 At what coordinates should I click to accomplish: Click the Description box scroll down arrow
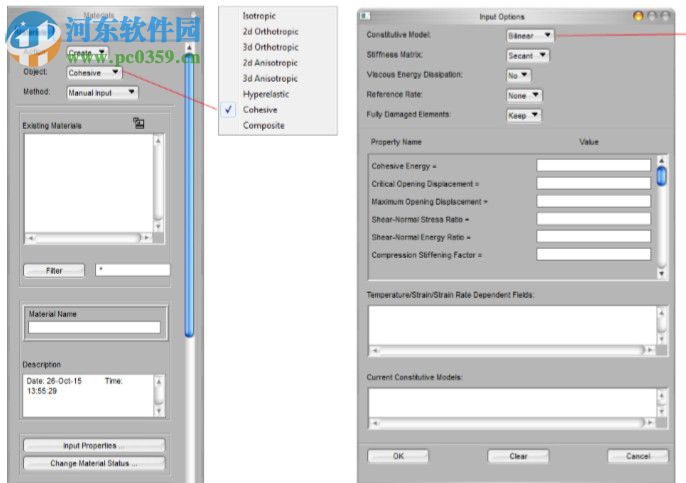point(159,411)
